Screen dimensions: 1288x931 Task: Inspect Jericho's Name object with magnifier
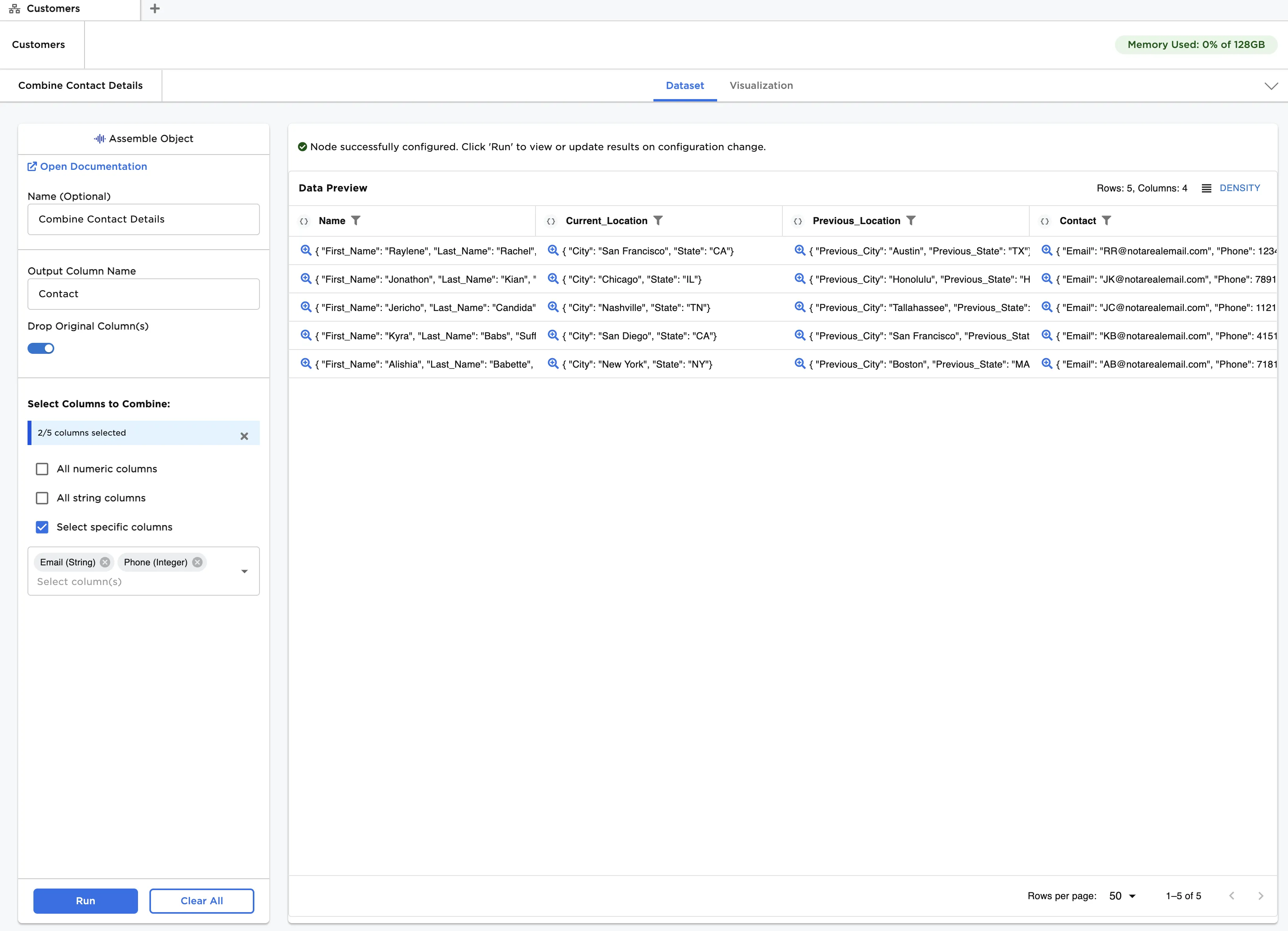tap(305, 307)
